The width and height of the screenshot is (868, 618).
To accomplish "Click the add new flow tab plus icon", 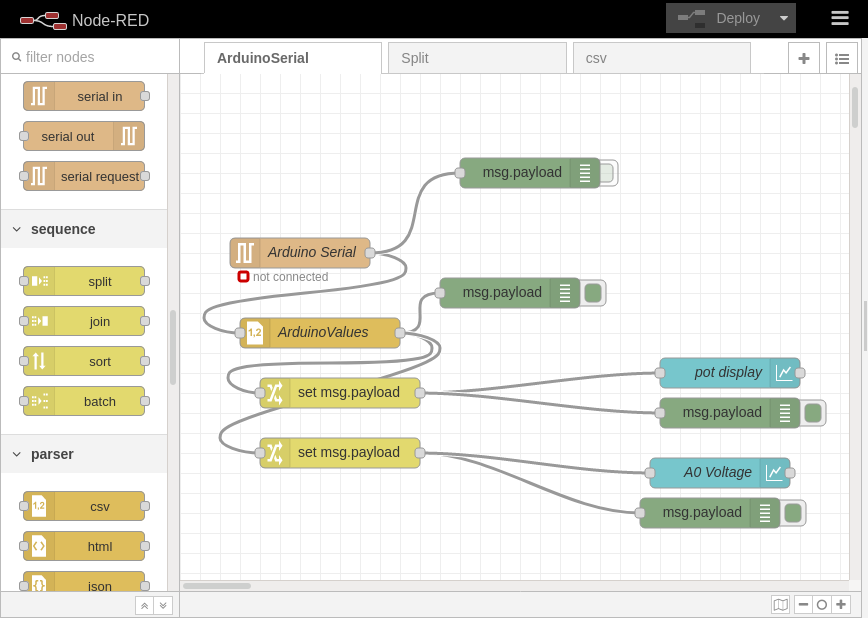I will click(x=803, y=58).
